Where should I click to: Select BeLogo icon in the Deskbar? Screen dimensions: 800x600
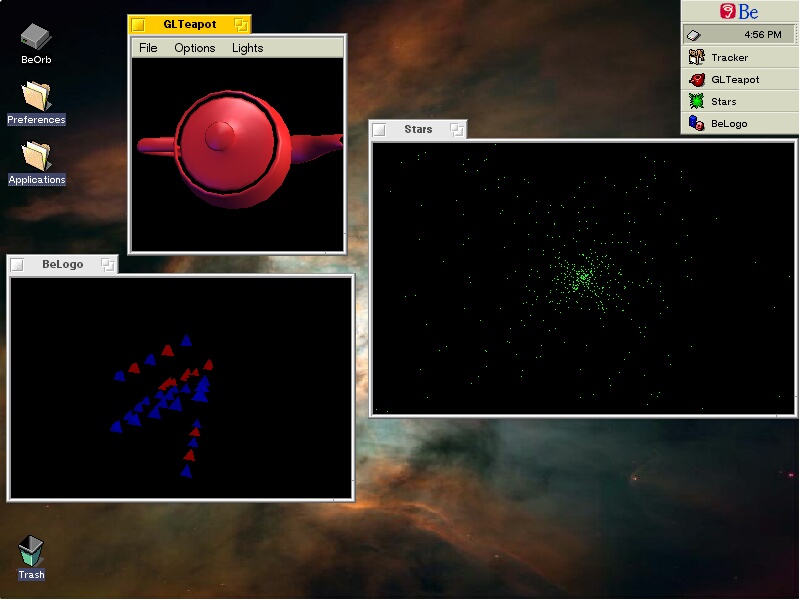[696, 123]
